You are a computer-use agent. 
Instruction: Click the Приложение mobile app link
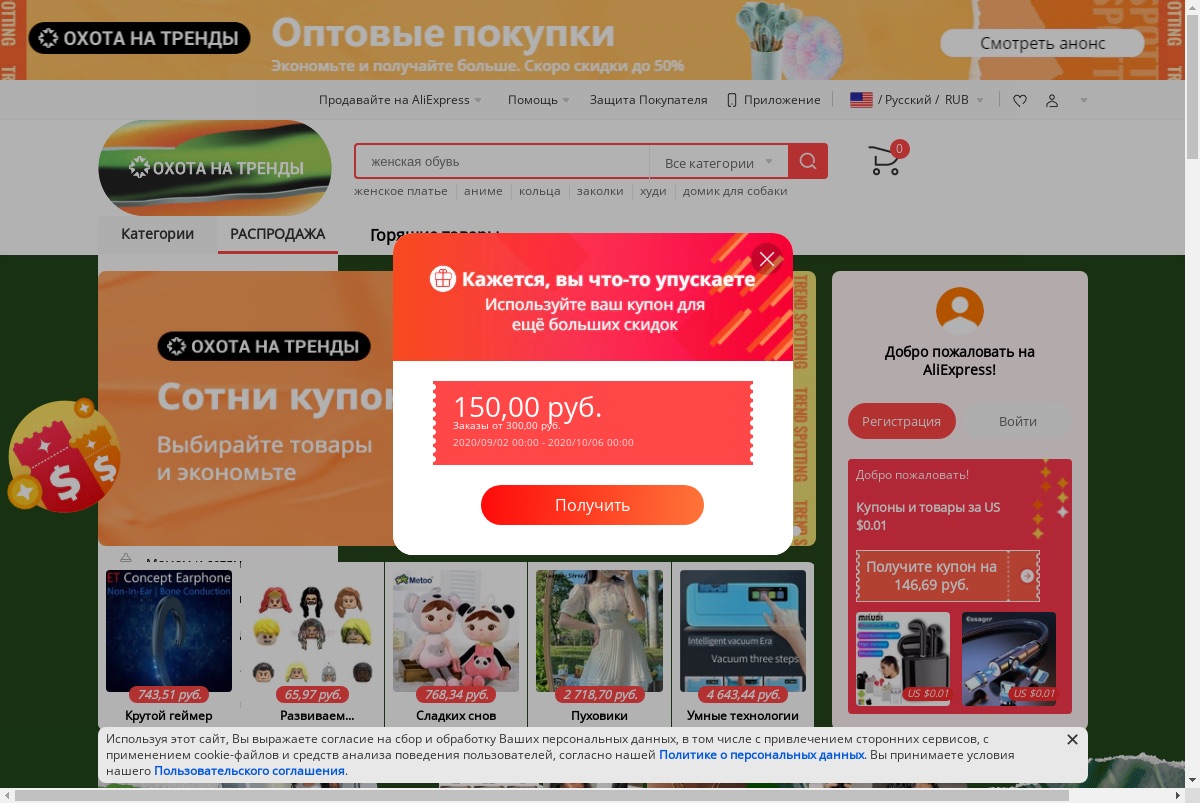pyautogui.click(x=773, y=100)
